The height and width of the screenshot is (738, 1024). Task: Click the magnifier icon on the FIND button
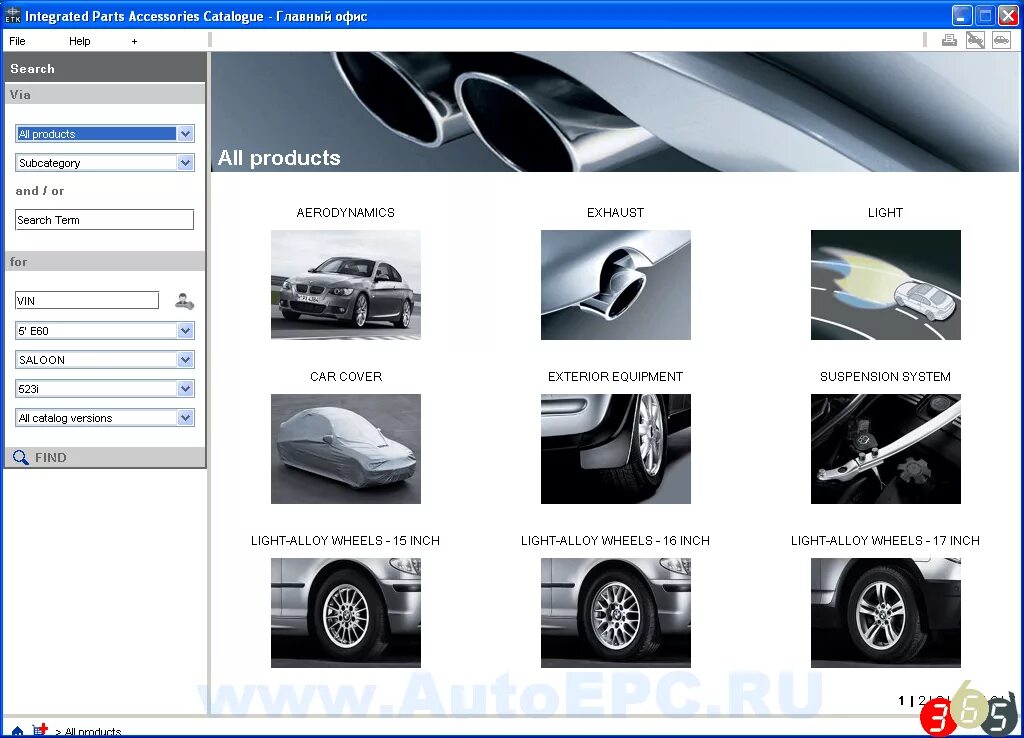(x=22, y=457)
